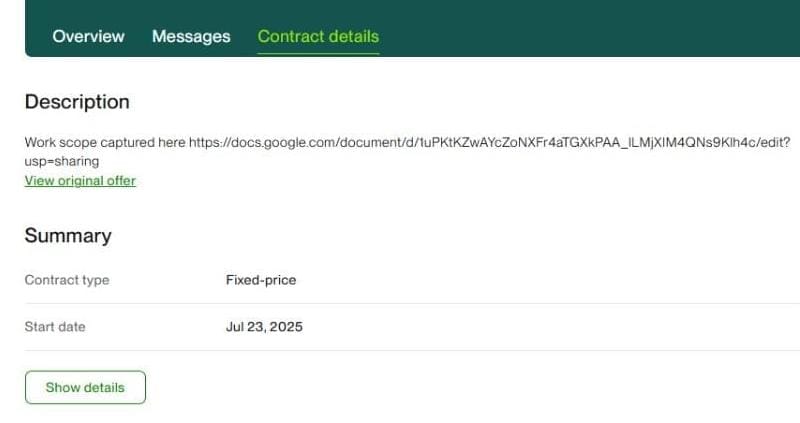Click blank area right of Show details button
The image size is (800, 423).
pyautogui.click(x=450, y=387)
